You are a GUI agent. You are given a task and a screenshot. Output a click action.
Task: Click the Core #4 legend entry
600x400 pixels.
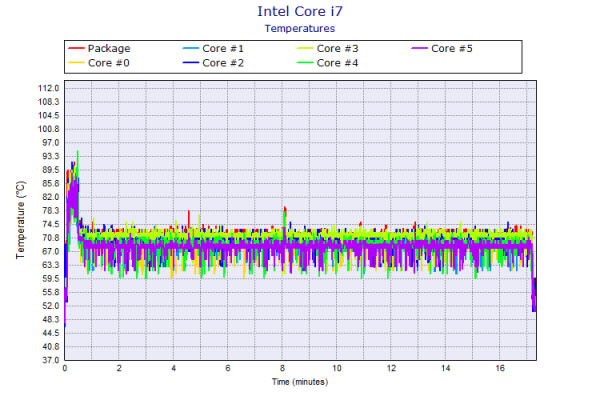click(328, 63)
